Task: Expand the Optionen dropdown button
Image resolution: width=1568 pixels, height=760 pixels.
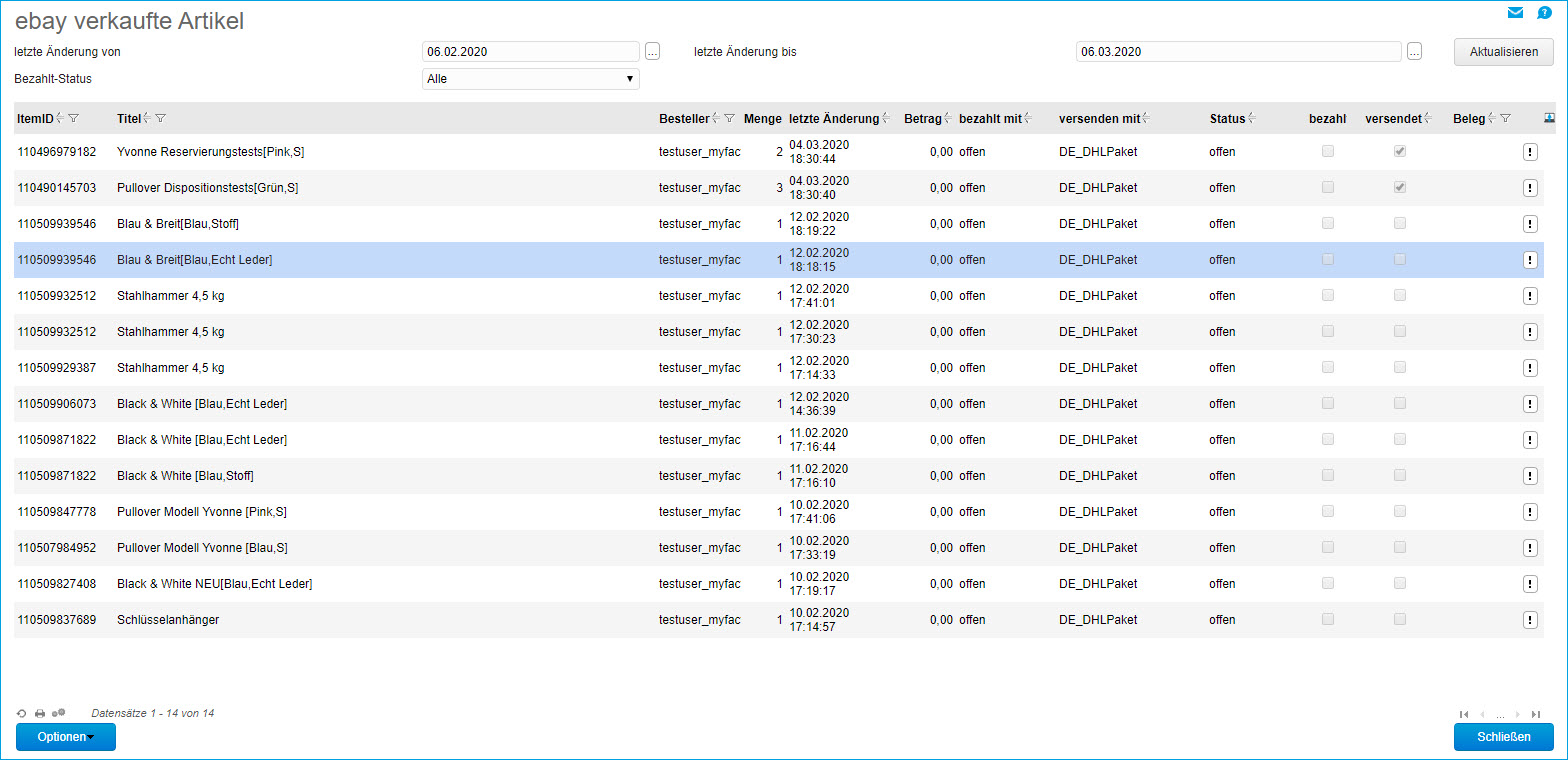Action: 66,737
